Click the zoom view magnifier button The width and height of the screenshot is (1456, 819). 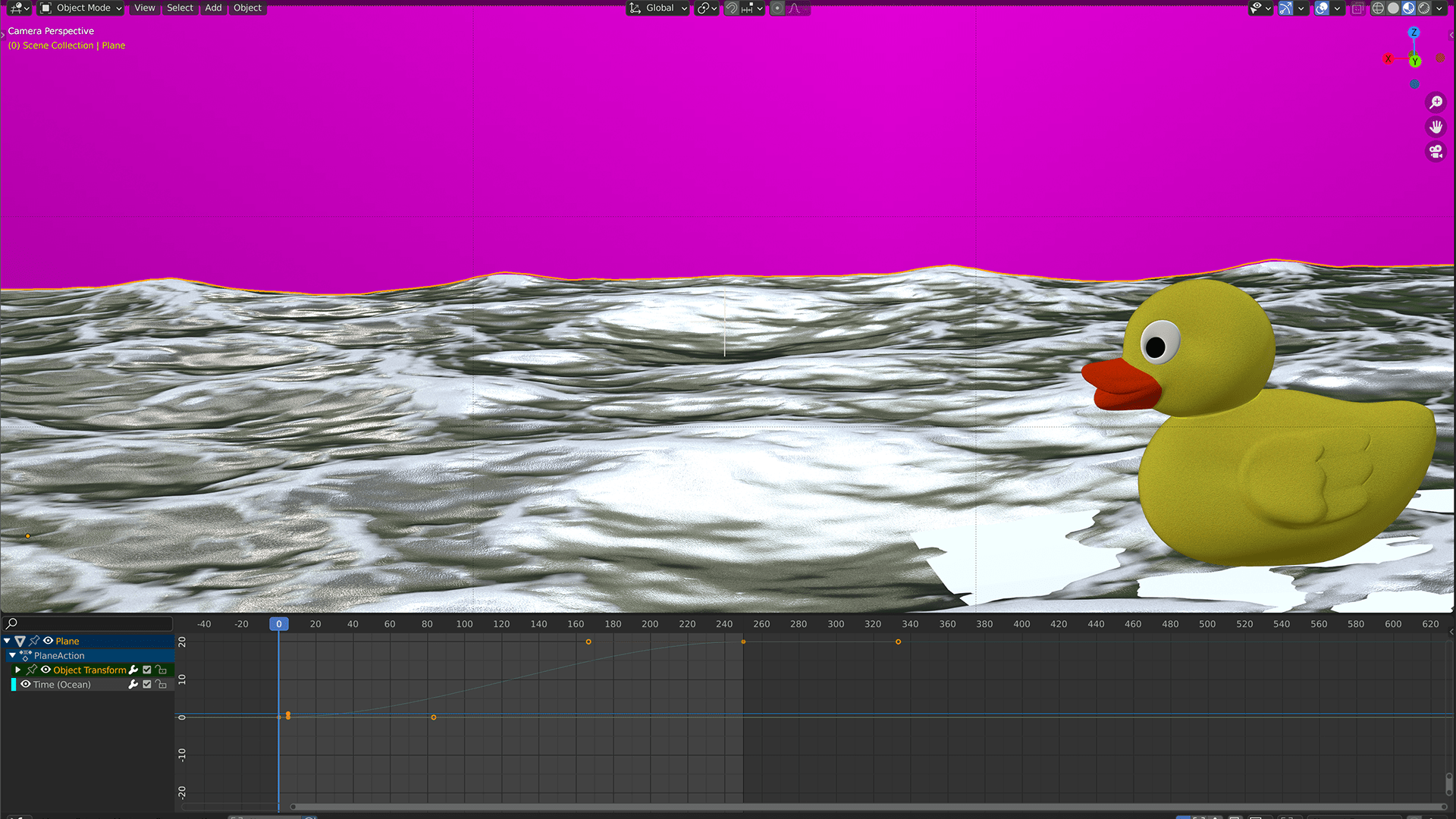click(x=1436, y=102)
